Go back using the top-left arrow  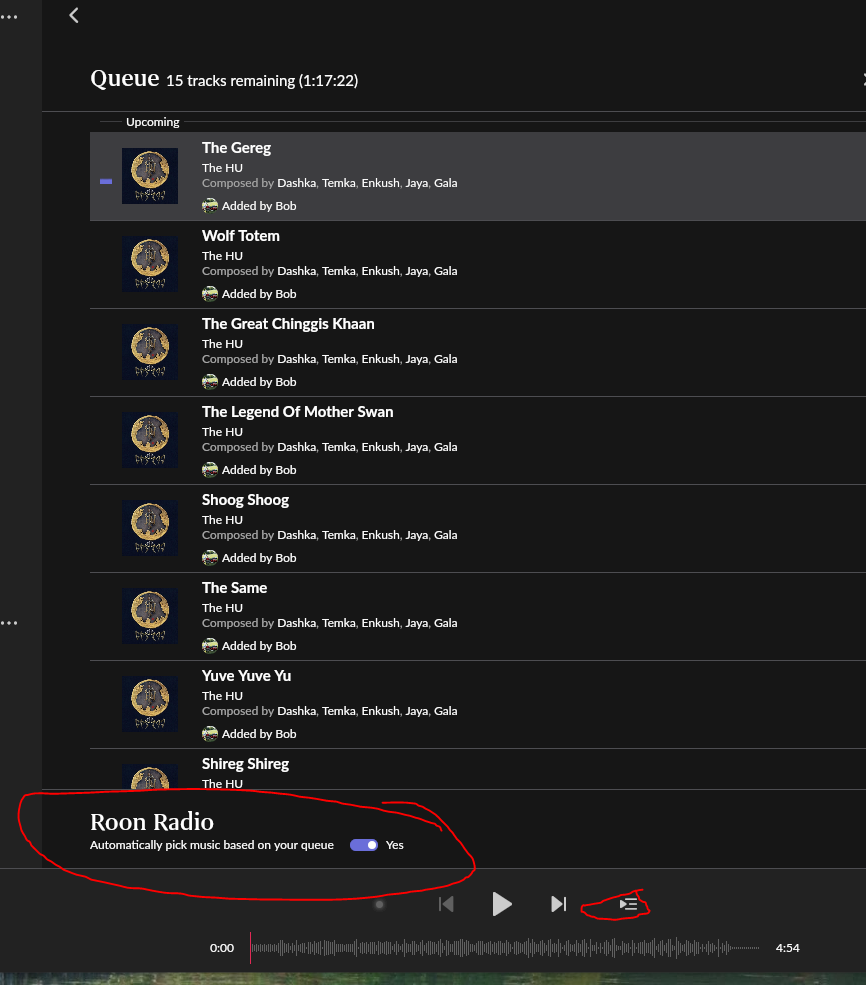(74, 15)
